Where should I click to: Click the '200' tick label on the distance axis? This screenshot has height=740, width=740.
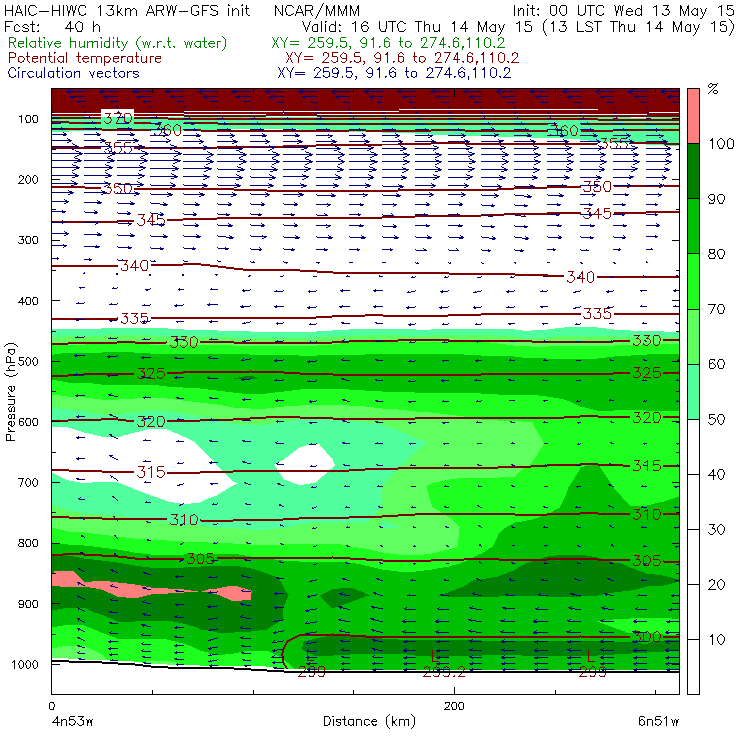pos(454,706)
